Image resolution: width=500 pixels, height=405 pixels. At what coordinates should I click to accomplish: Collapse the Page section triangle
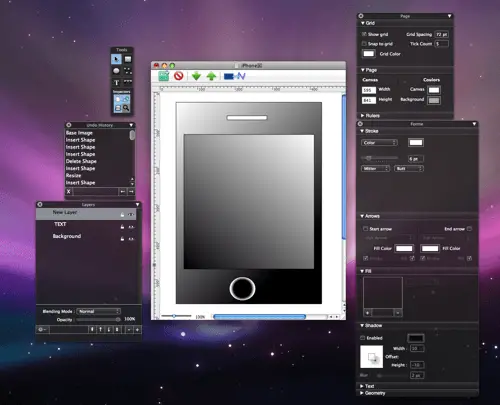(x=363, y=70)
